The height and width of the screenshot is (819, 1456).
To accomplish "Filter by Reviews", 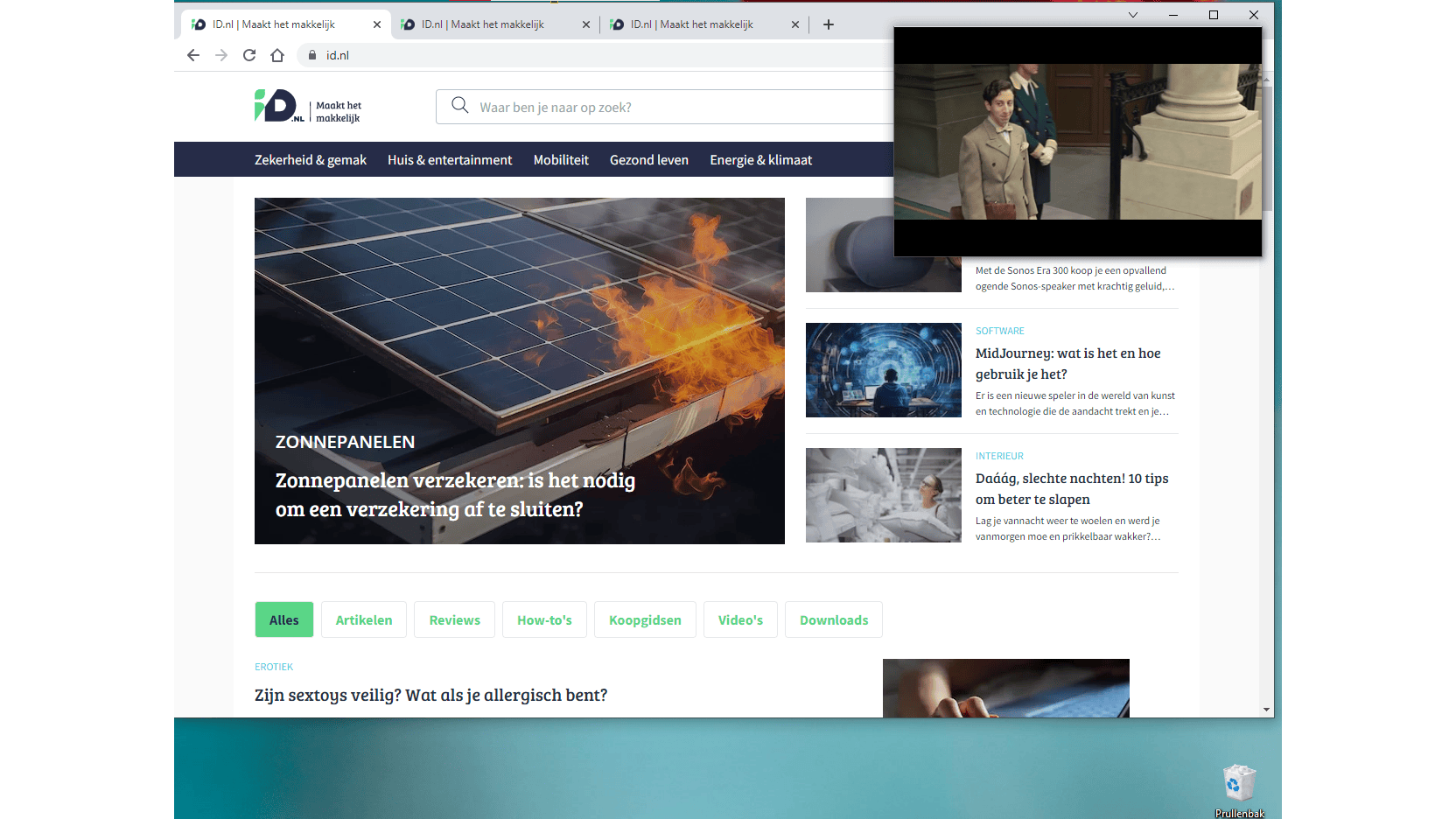I will [x=455, y=619].
